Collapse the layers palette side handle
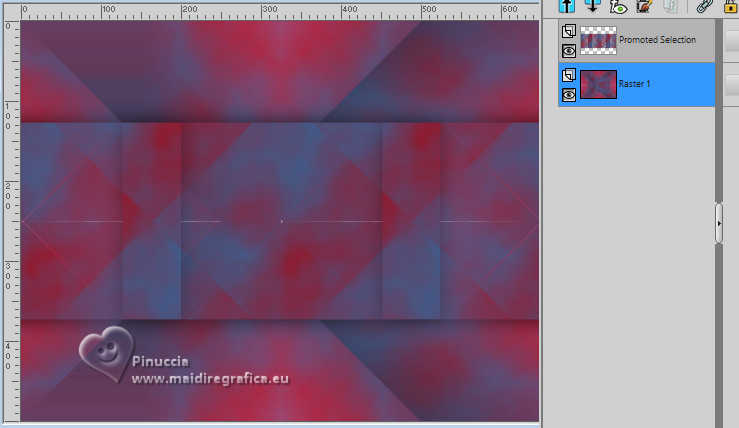The image size is (739, 428). click(x=719, y=223)
